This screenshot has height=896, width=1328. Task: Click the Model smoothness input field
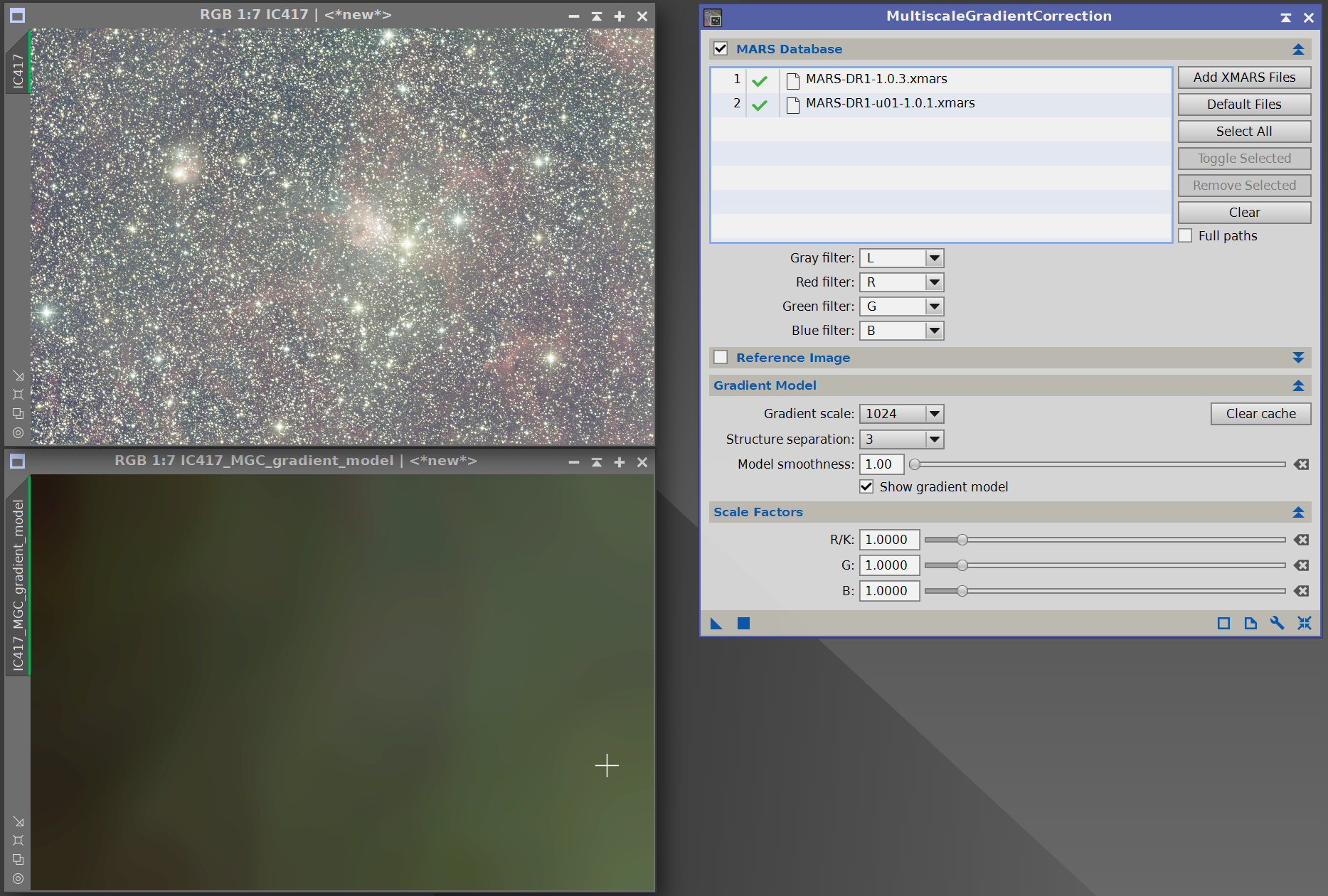[881, 464]
